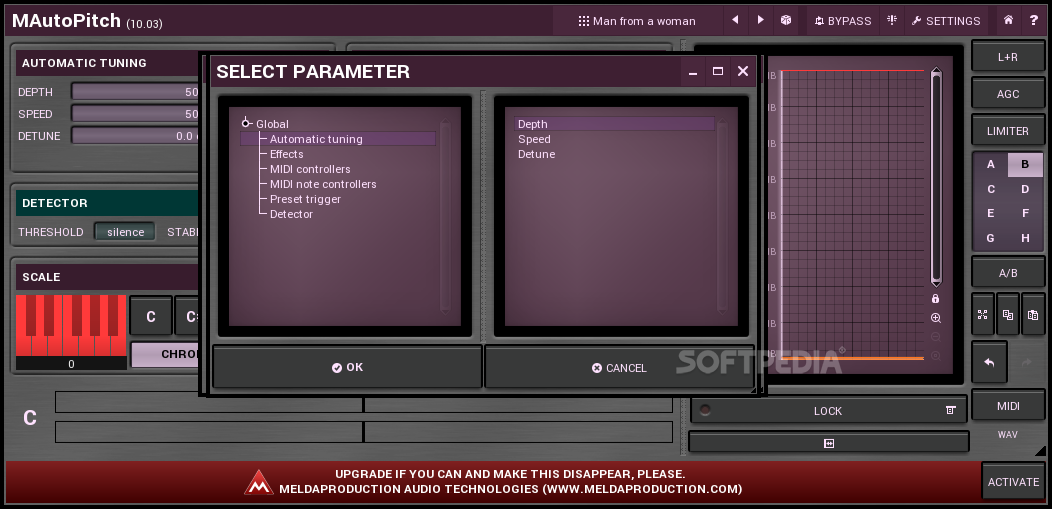1052x509 pixels.
Task: Select preset slot E
Action: click(990, 213)
